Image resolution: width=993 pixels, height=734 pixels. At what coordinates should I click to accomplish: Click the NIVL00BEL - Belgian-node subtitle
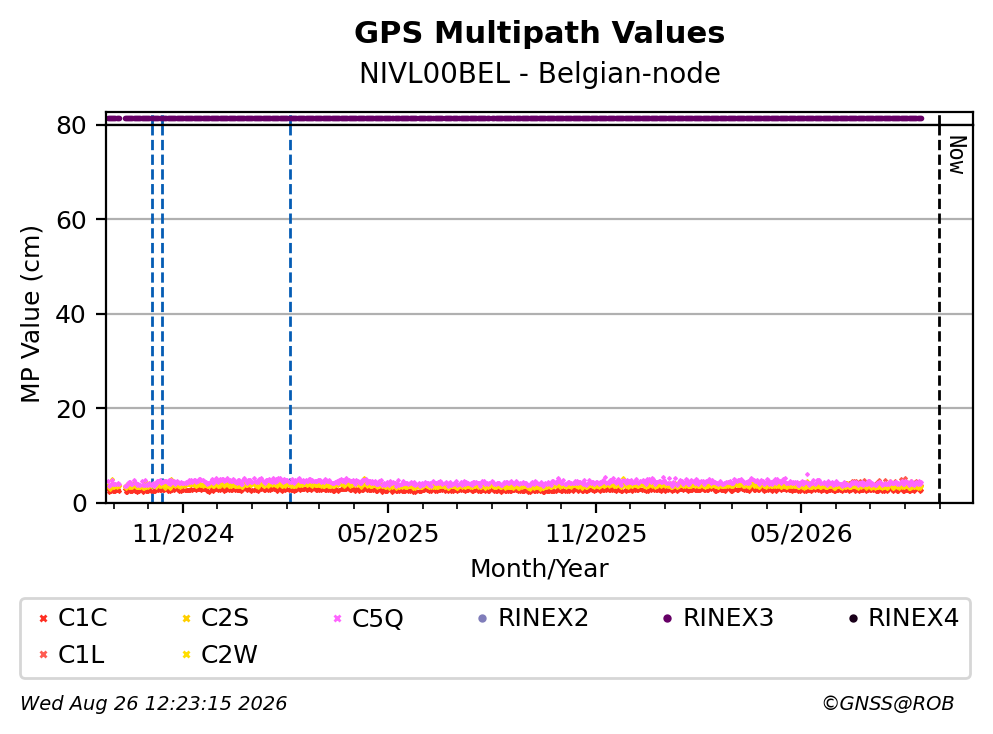540,74
